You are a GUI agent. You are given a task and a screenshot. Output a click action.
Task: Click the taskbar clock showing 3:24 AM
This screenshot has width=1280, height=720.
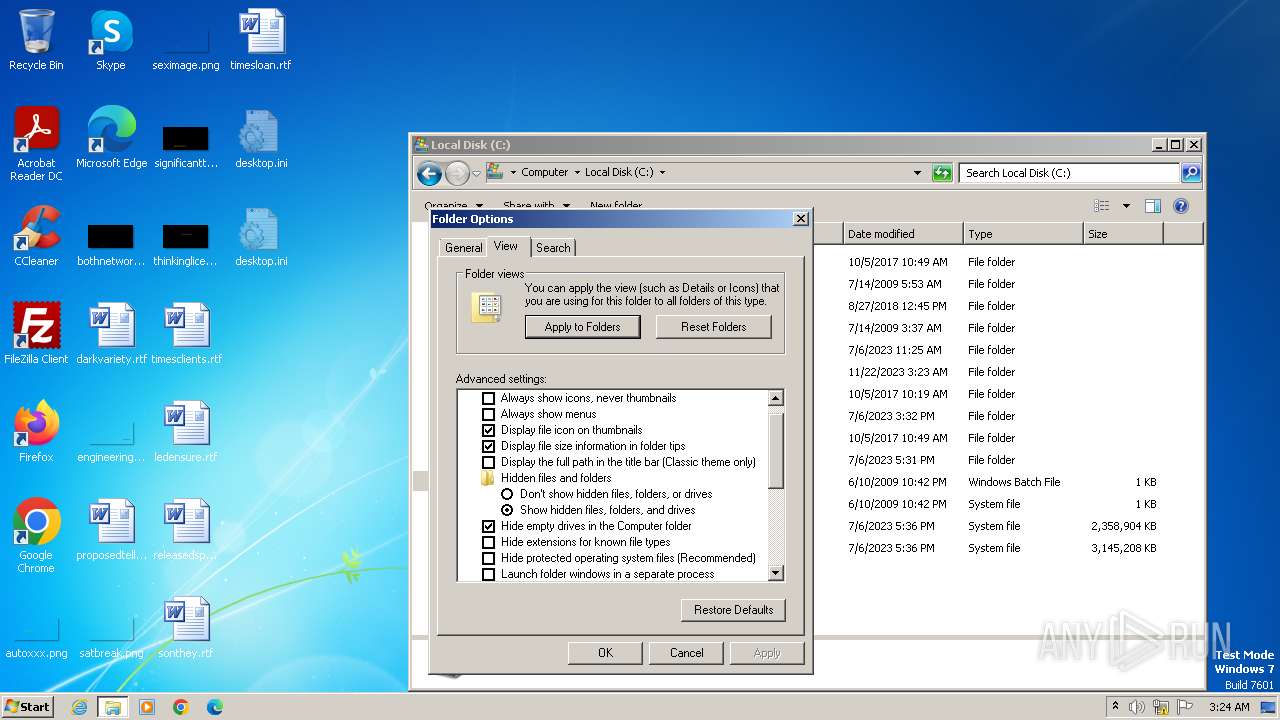(1229, 707)
